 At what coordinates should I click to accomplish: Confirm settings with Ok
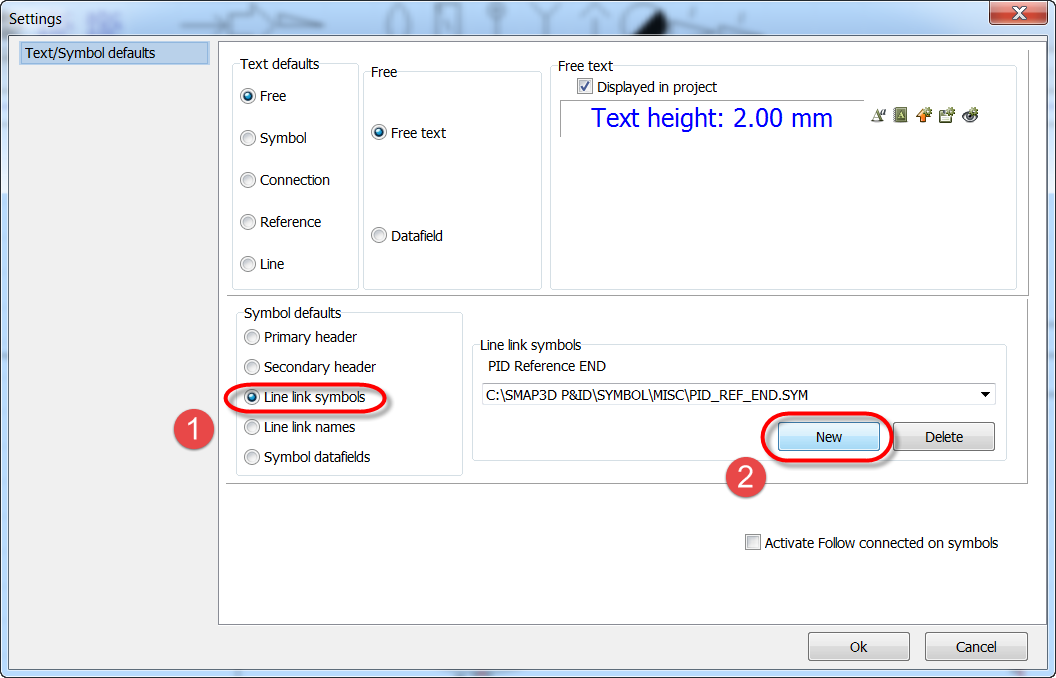click(x=858, y=646)
